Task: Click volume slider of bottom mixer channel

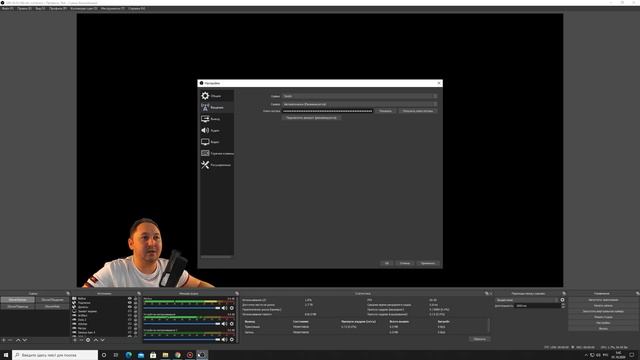Action: [x=182, y=339]
